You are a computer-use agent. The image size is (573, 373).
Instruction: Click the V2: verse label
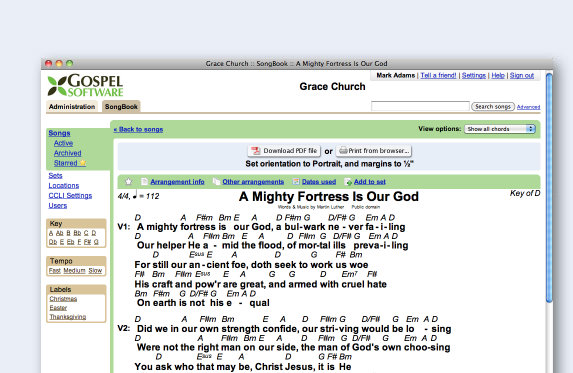click(x=124, y=328)
